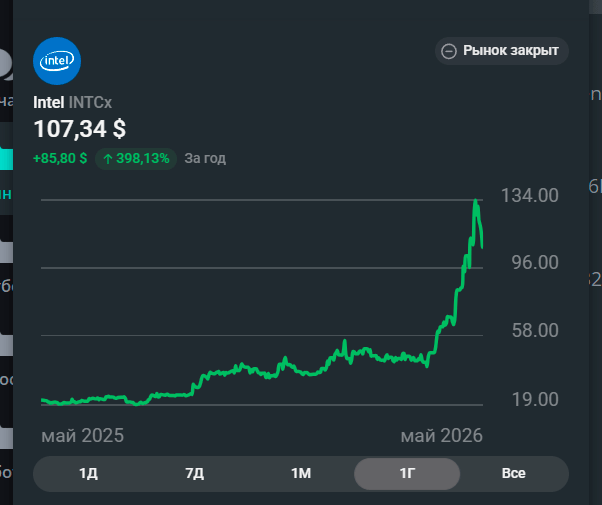The height and width of the screenshot is (505, 602).
Task: Click the За год period label
Action: tap(205, 158)
